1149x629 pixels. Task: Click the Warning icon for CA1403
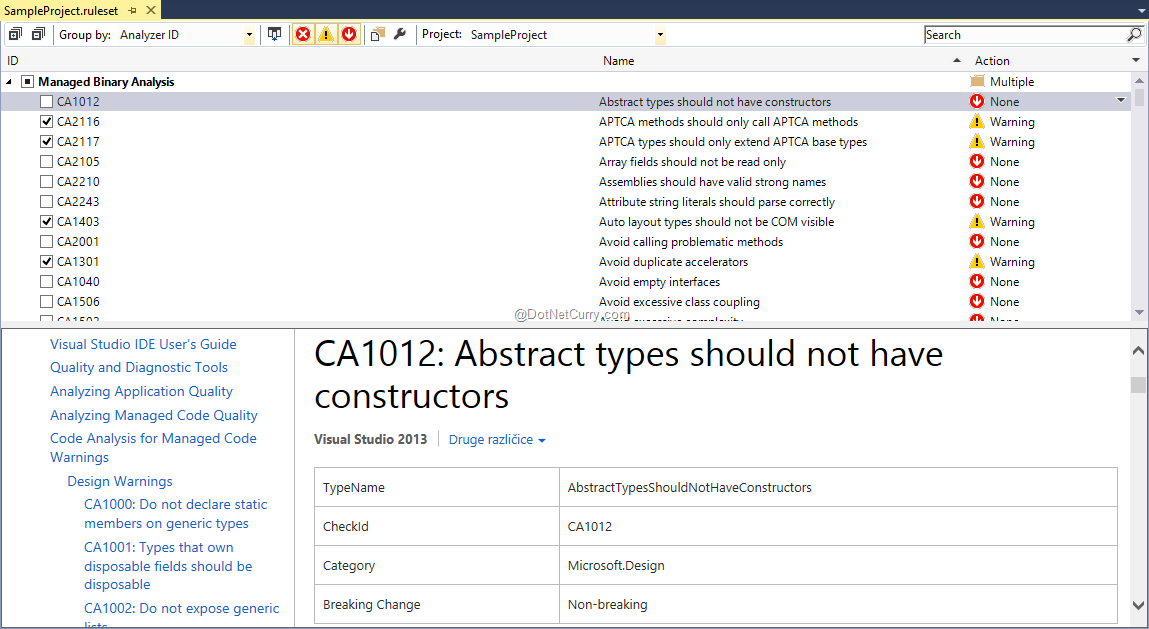tap(977, 221)
